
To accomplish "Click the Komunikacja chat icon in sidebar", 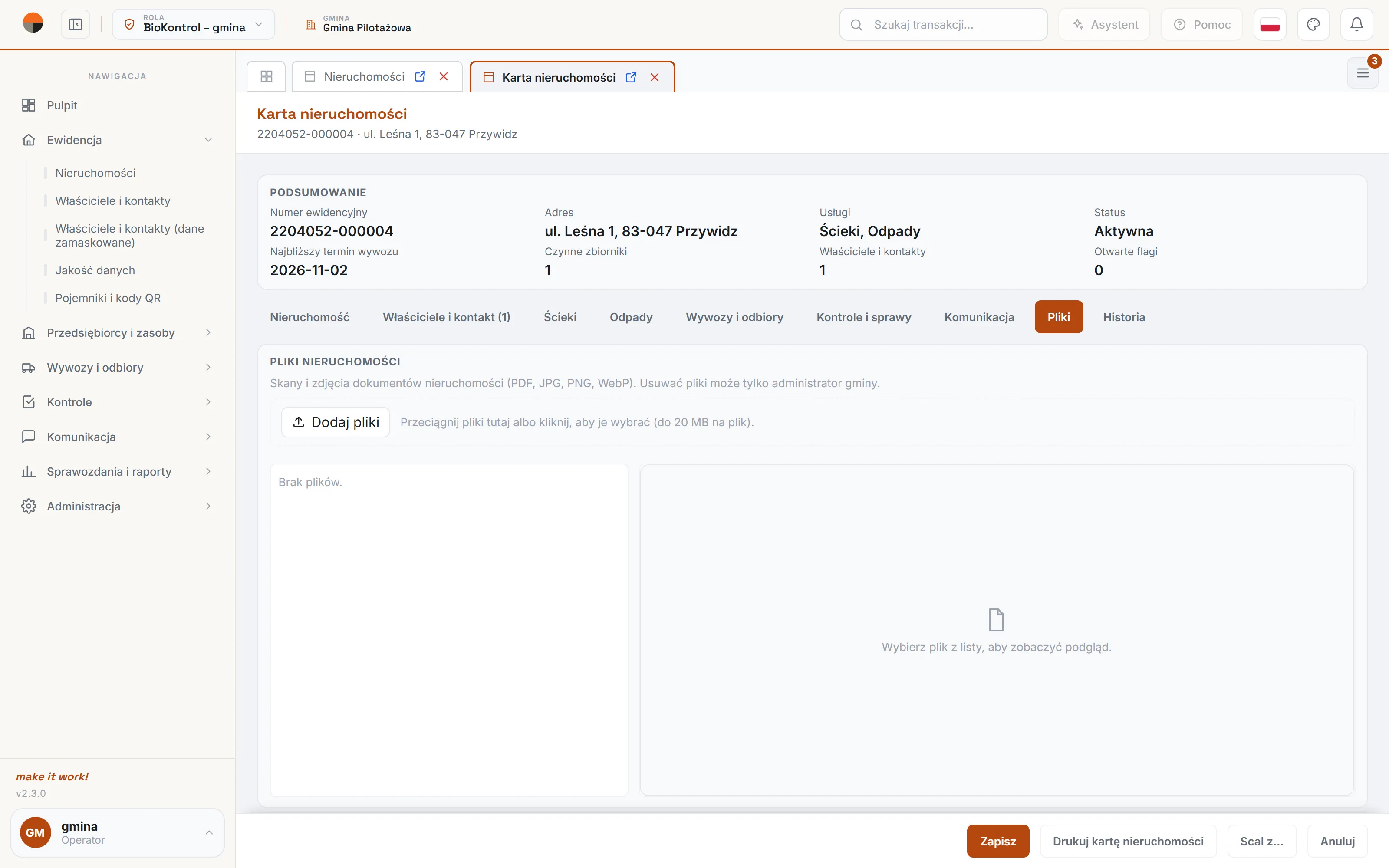I will point(29,437).
